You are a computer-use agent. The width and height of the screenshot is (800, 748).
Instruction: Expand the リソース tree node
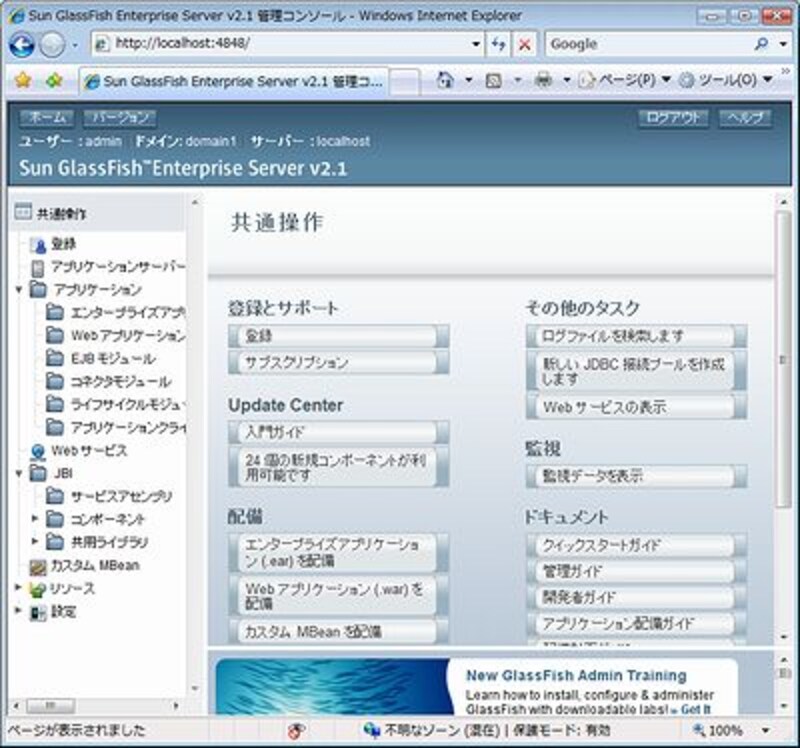click(x=19, y=588)
